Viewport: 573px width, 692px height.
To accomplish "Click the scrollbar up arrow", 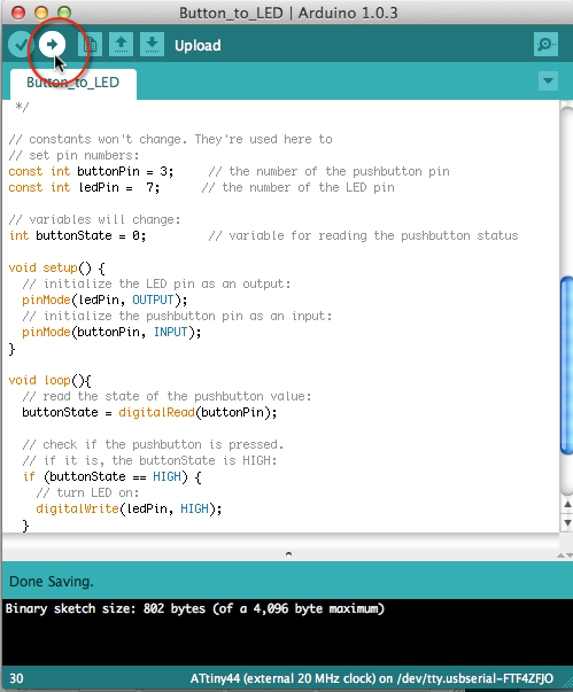I will click(568, 504).
